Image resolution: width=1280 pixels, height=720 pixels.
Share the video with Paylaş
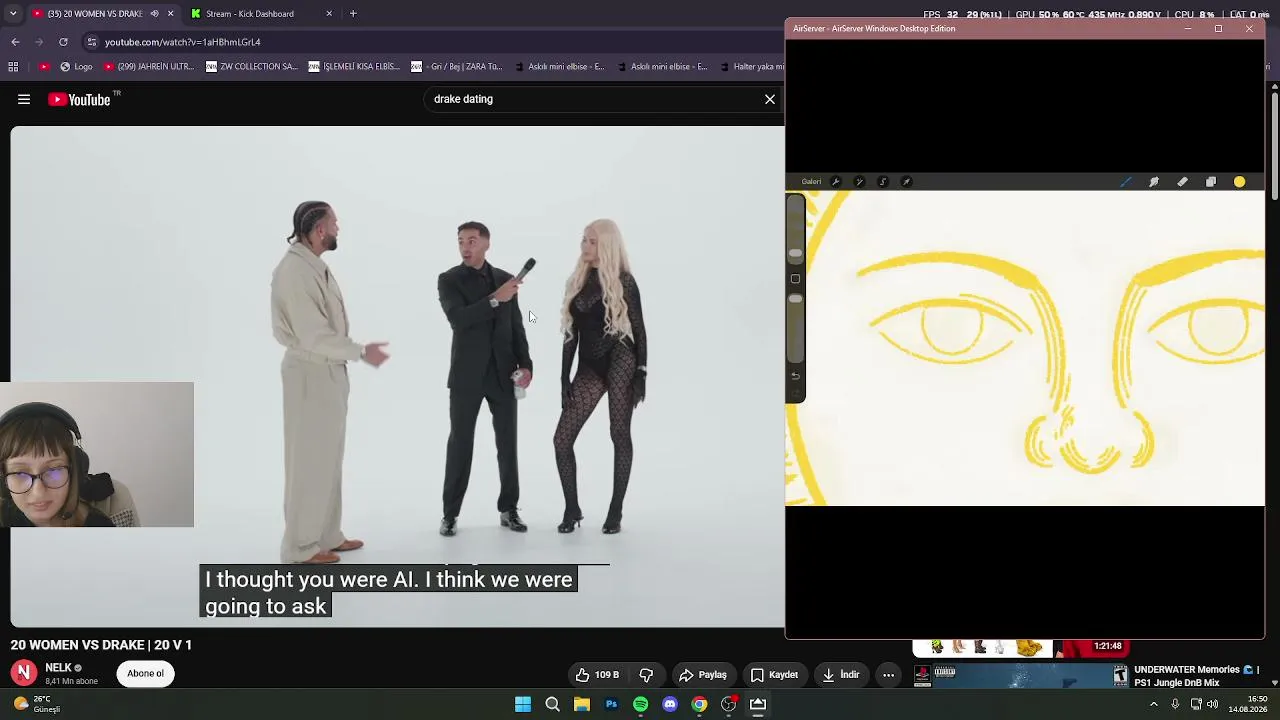(x=703, y=675)
